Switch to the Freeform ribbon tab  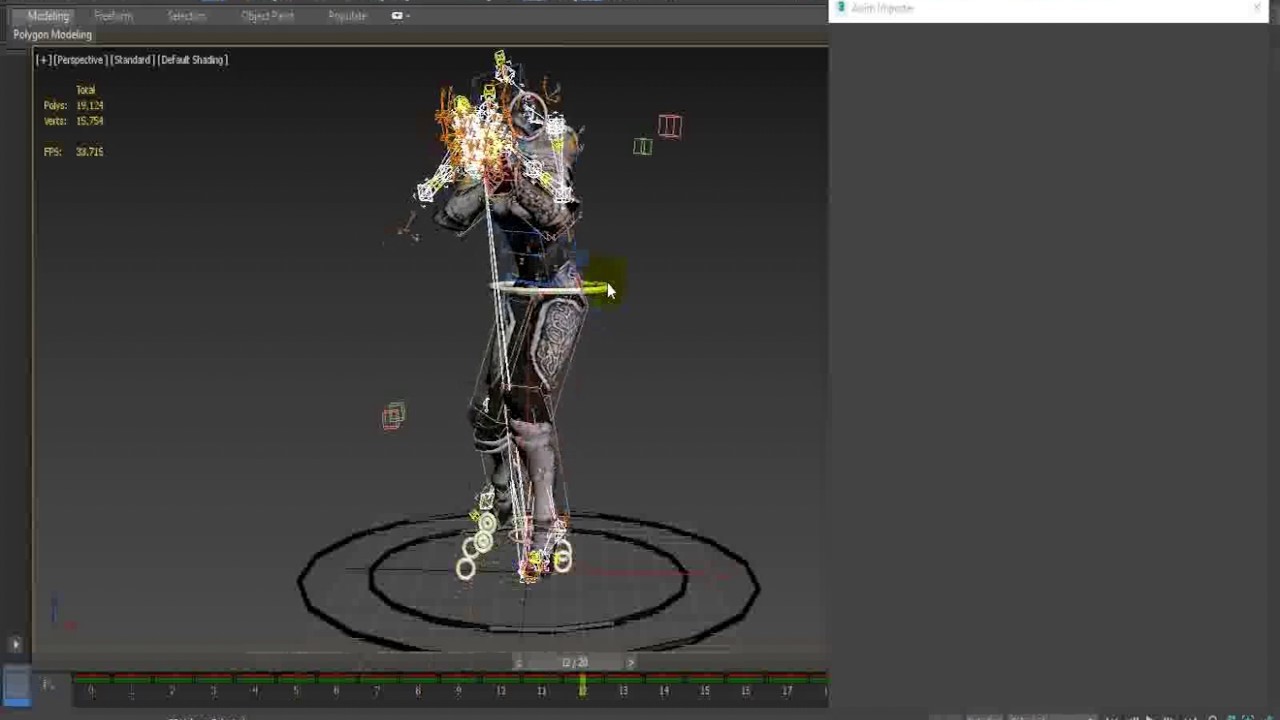(113, 15)
